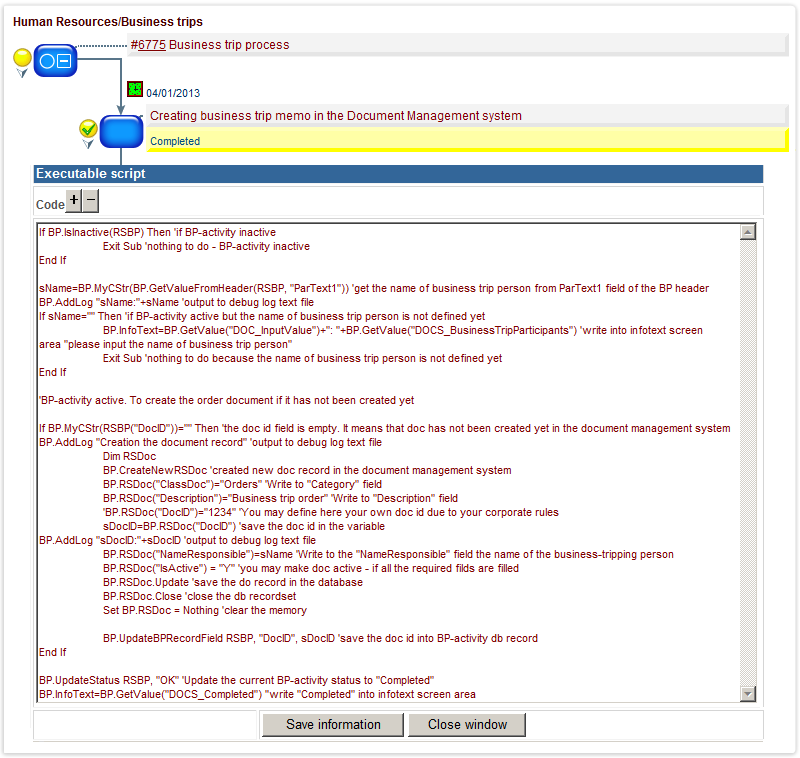Click the Business trip process title
800x758 pixels.
click(x=229, y=45)
